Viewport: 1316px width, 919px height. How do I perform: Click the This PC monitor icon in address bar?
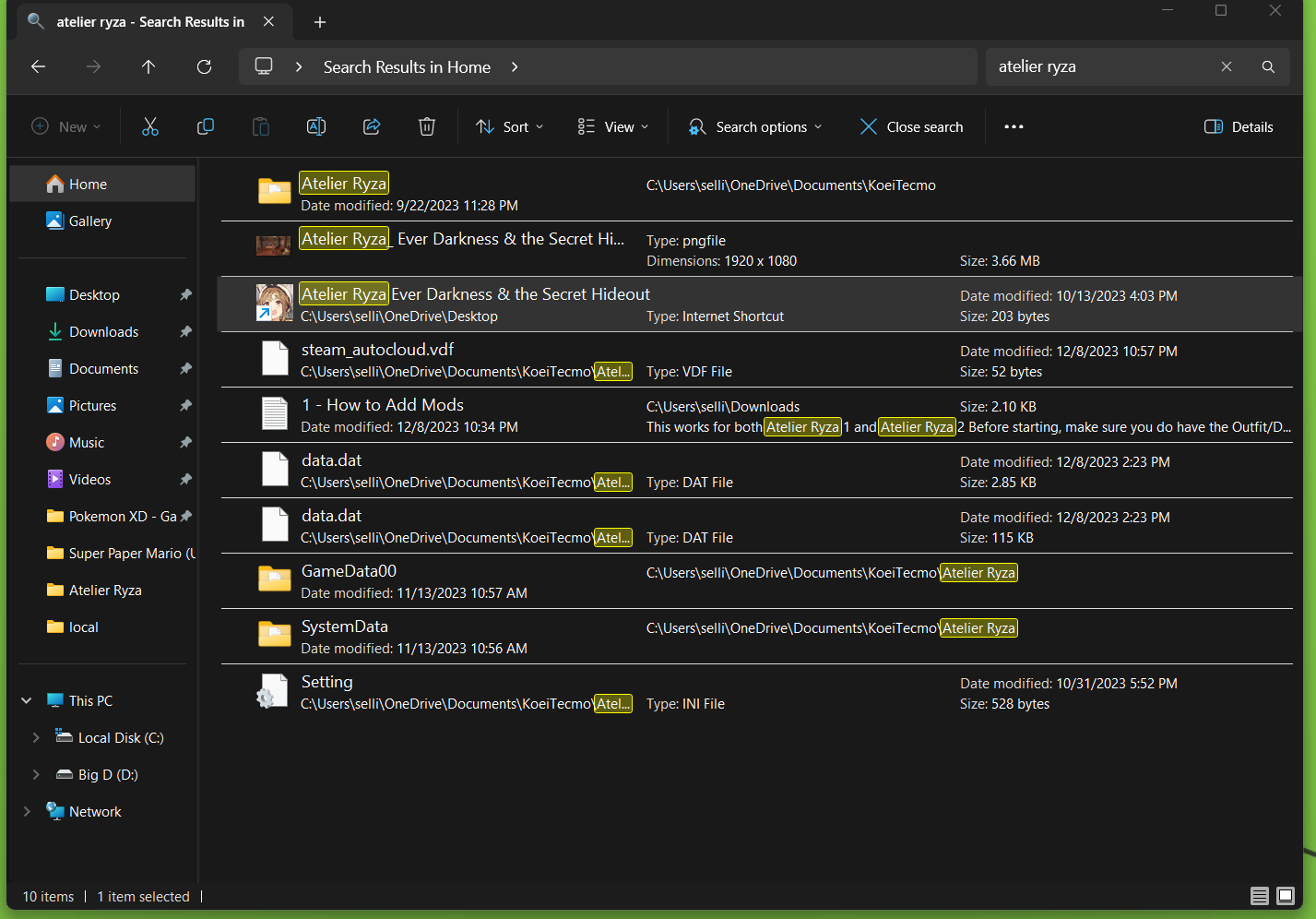(x=264, y=66)
